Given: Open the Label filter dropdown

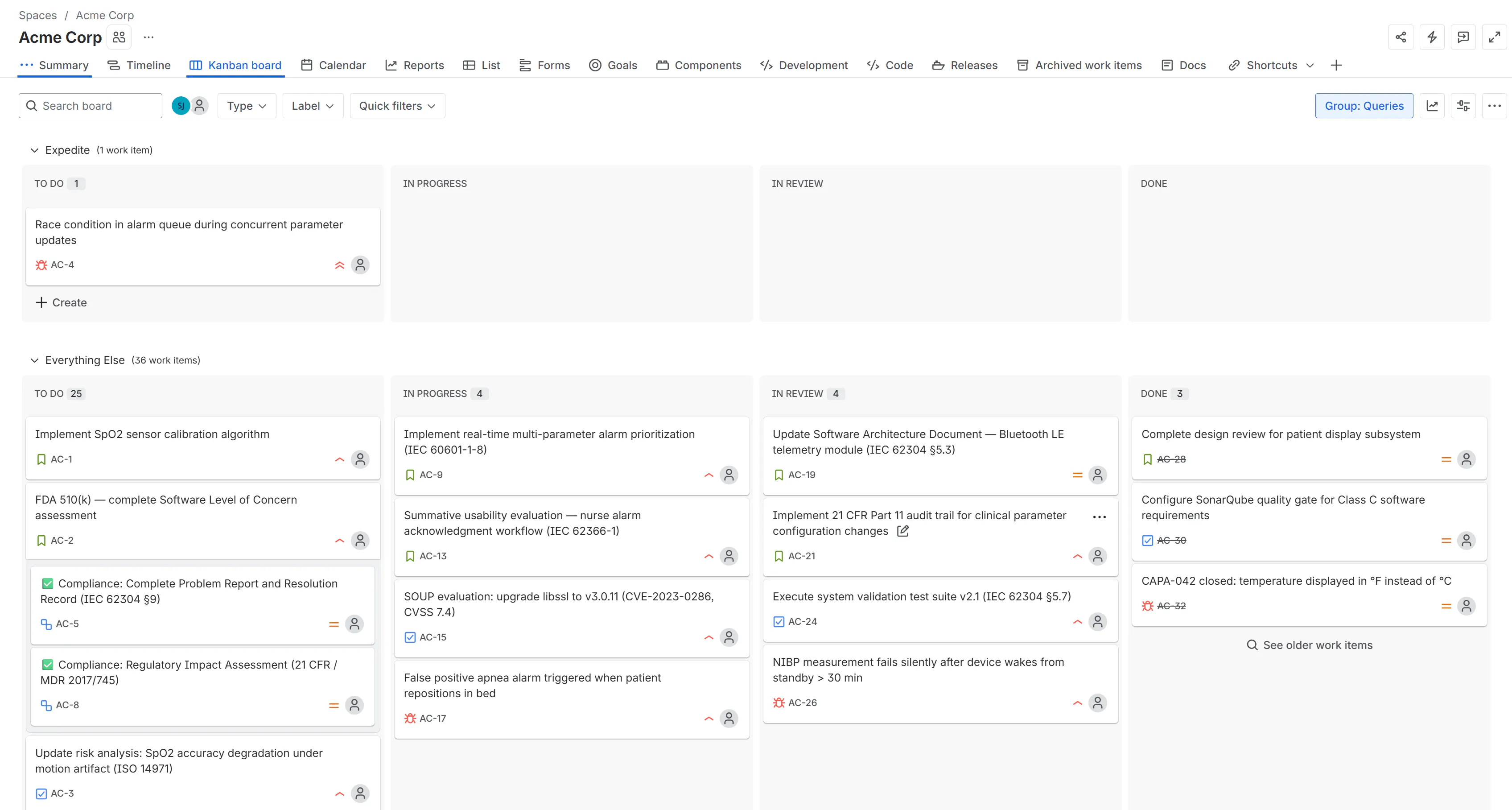Looking at the screenshot, I should [313, 106].
